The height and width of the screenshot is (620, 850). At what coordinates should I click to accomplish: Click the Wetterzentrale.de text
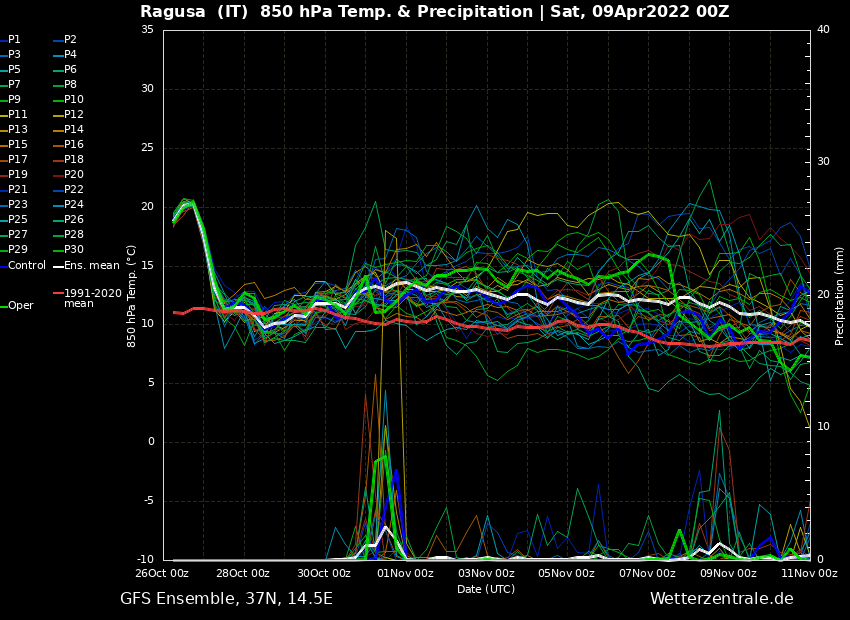tap(721, 599)
